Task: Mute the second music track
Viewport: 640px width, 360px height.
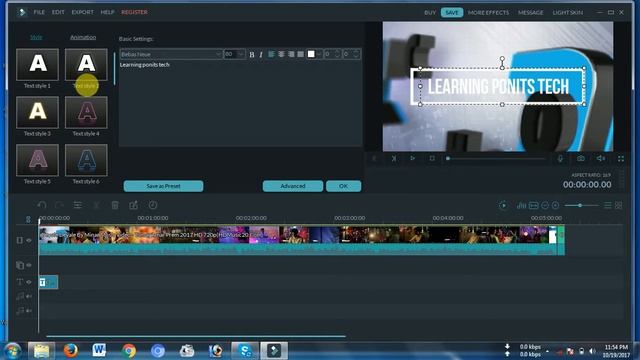Action: [29, 311]
